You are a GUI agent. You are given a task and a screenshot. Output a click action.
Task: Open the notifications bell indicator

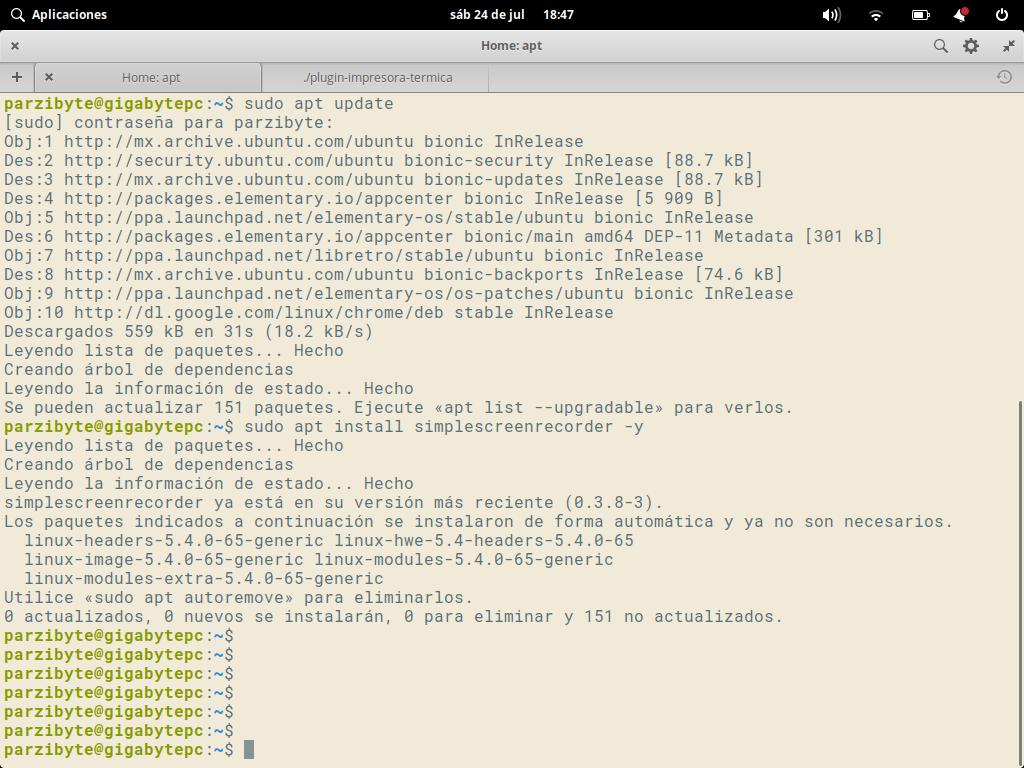click(961, 14)
